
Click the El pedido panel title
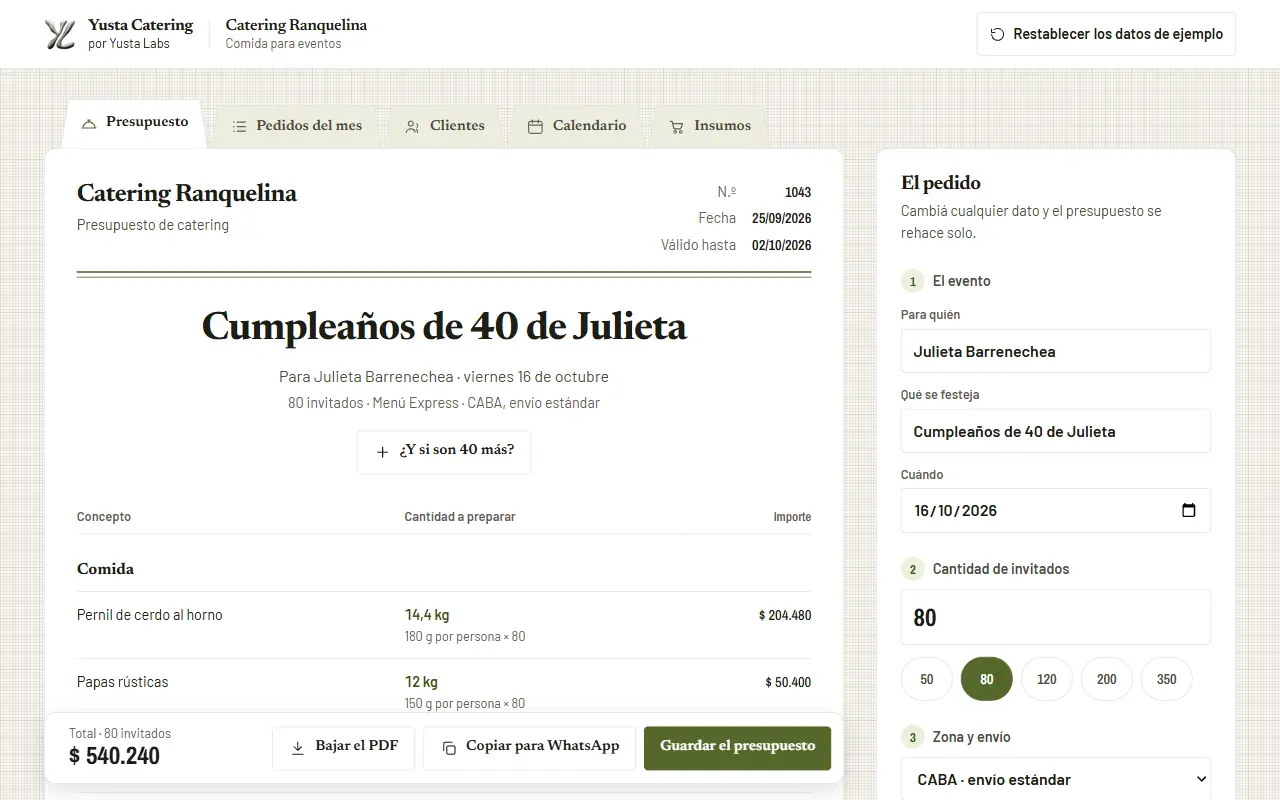(941, 183)
